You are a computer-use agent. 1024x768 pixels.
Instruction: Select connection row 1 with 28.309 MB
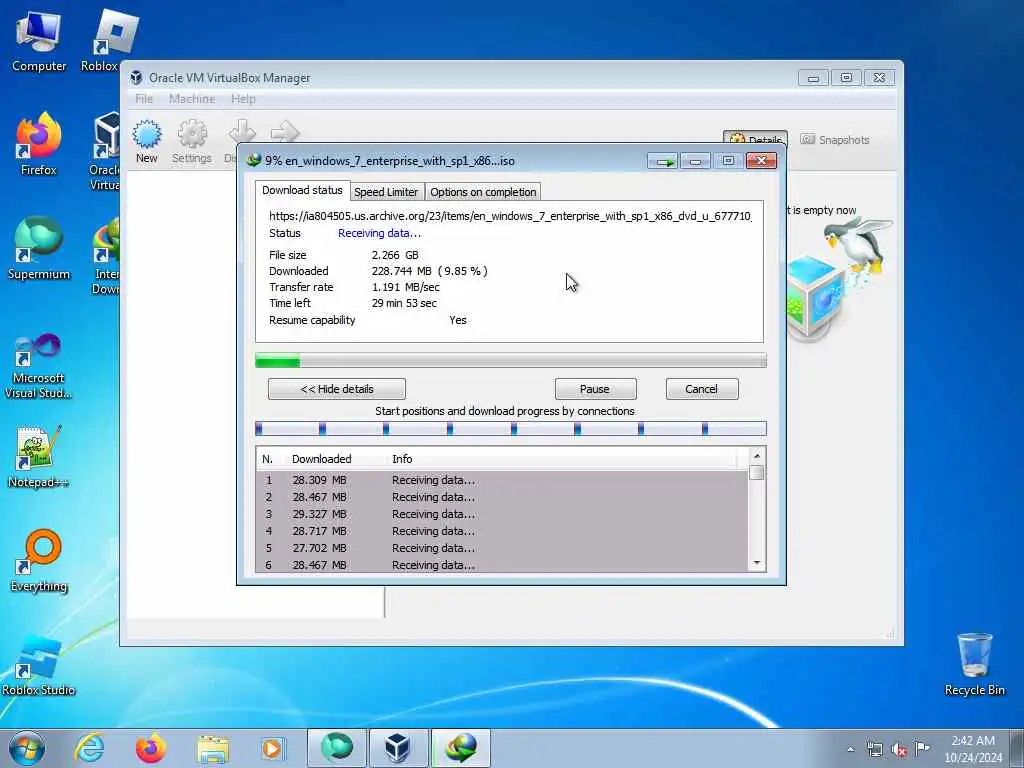point(502,480)
